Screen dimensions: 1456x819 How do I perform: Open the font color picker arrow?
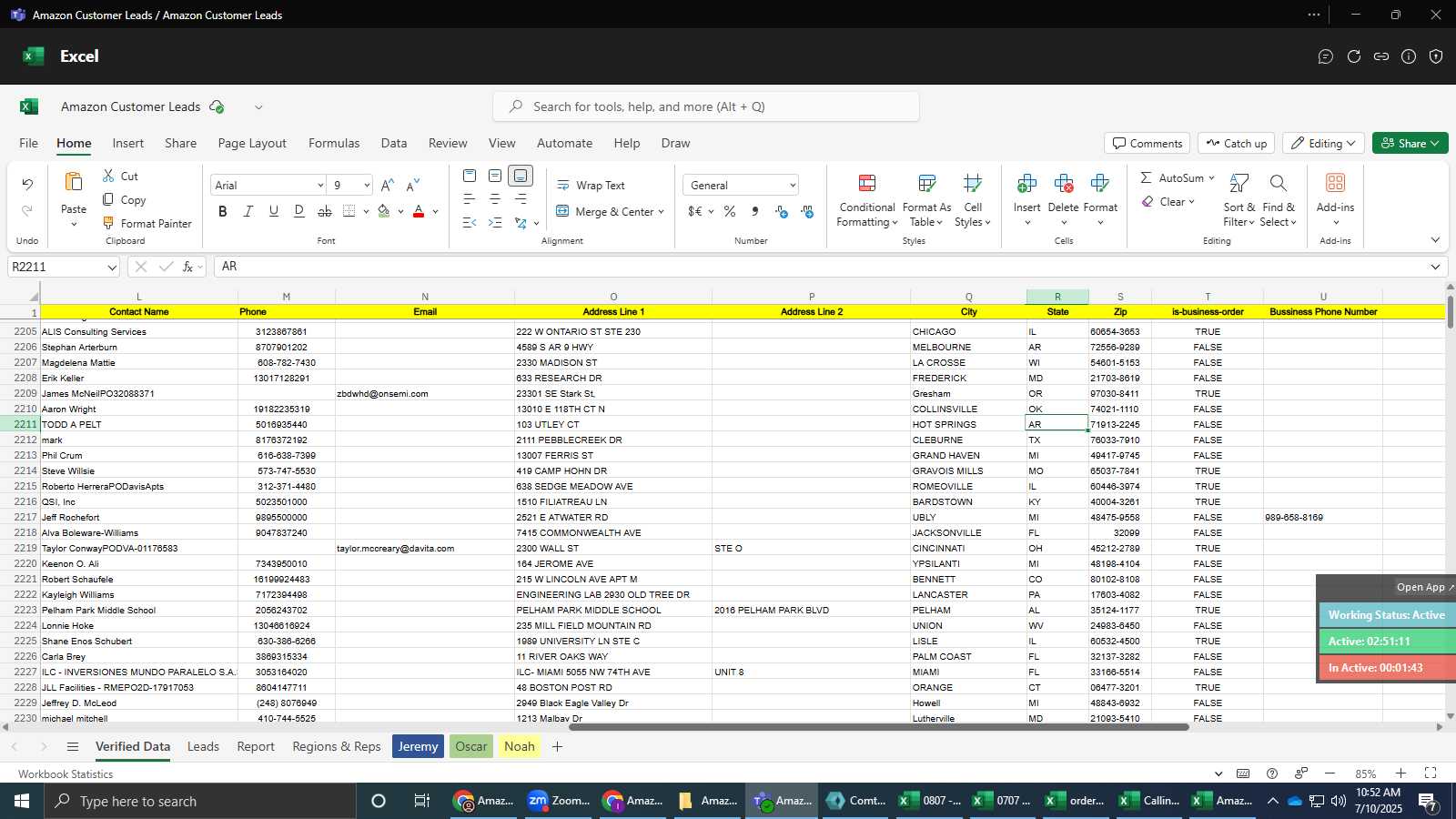[436, 211]
